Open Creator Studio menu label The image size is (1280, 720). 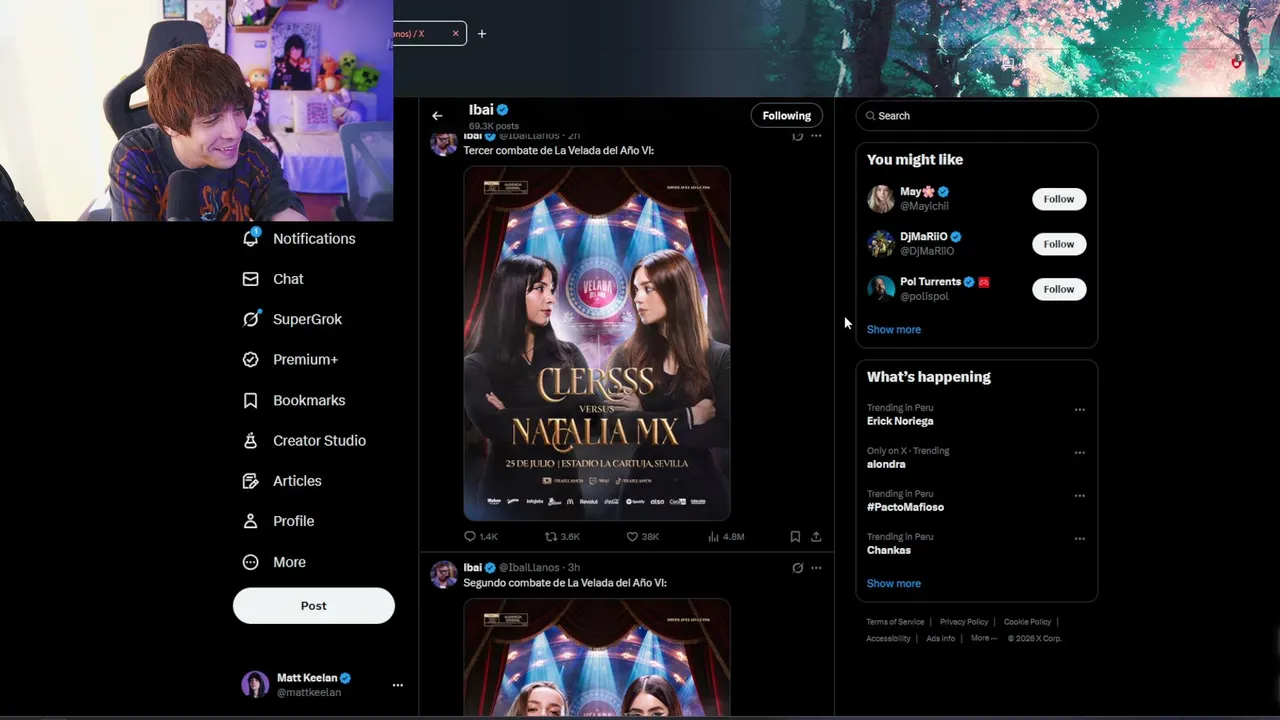(x=319, y=441)
